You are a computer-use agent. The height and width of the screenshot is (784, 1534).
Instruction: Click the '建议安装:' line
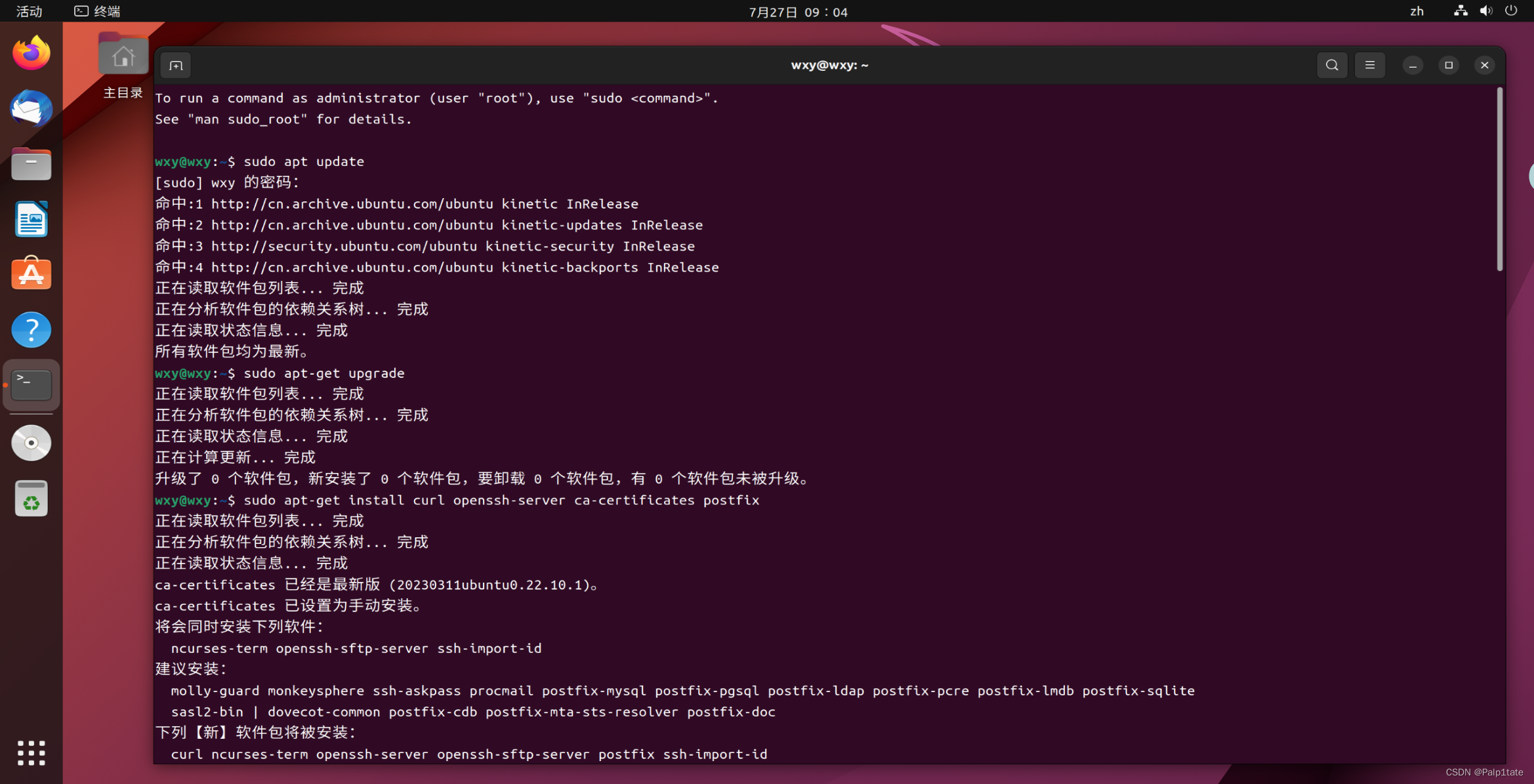tap(191, 669)
